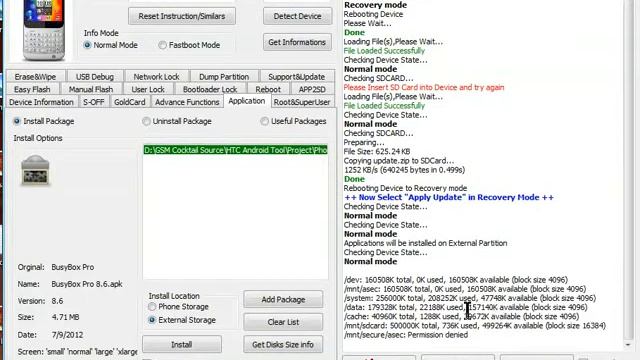The height and width of the screenshot is (360, 640).
Task: Click '/mnt/secure/asec: Permission denied' line
Action: 406,335
